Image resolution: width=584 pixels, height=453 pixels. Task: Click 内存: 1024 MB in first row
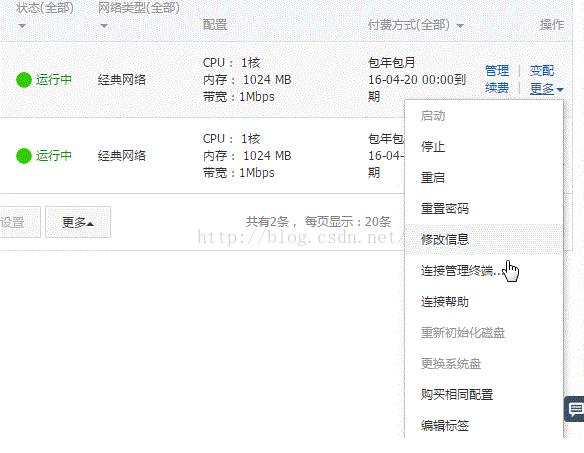247,80
